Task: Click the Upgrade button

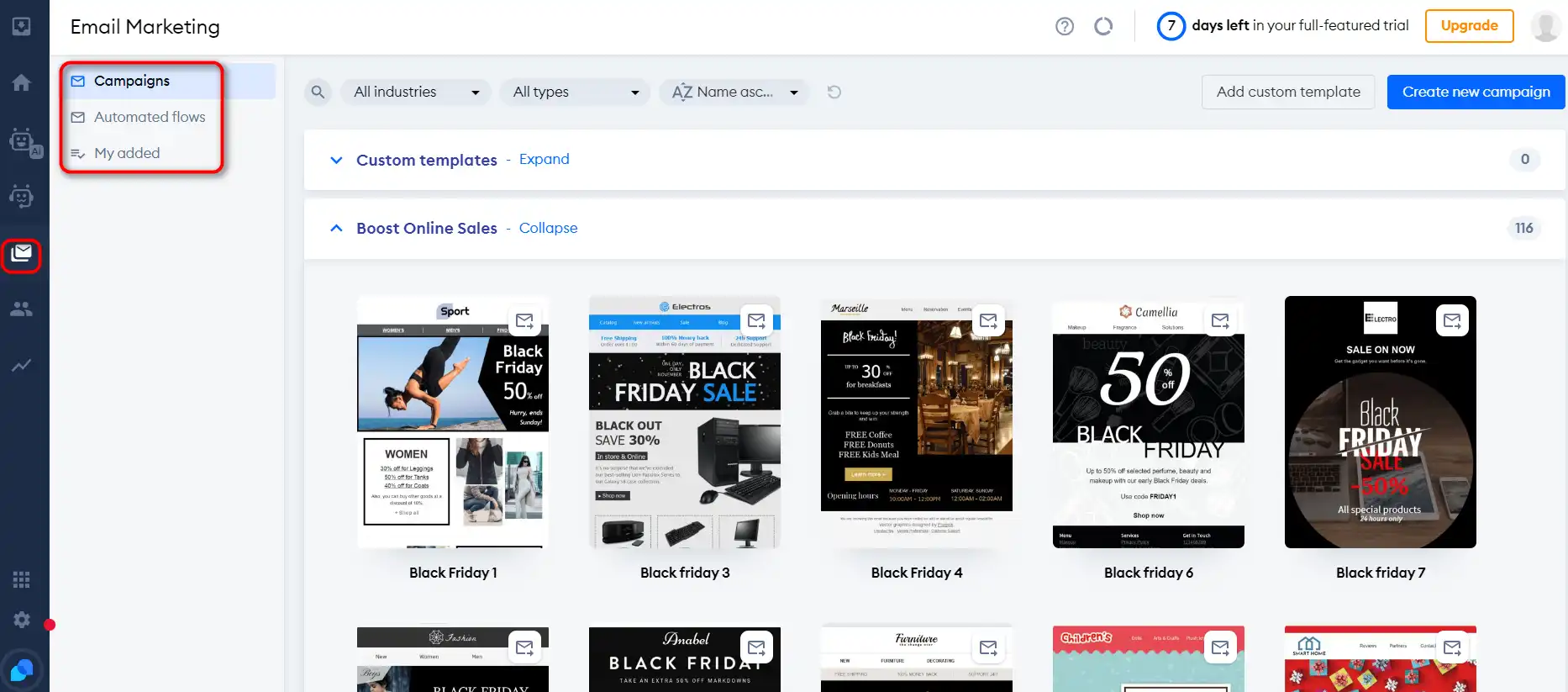Action: (1469, 26)
